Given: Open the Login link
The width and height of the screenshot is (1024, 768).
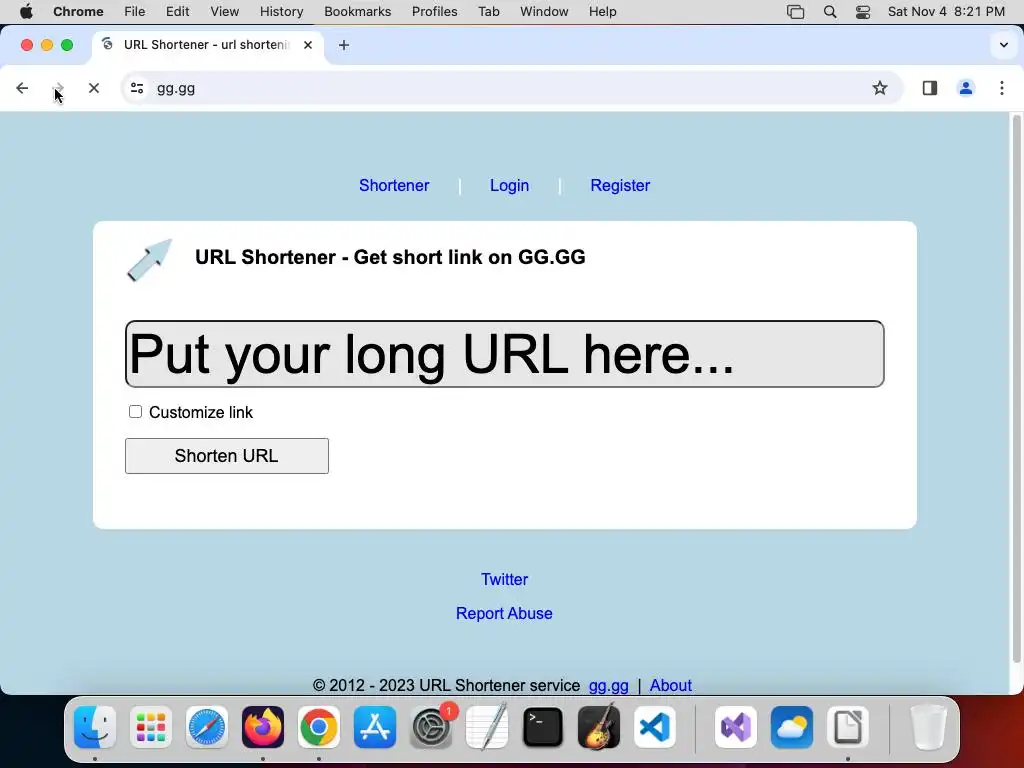Looking at the screenshot, I should (509, 185).
